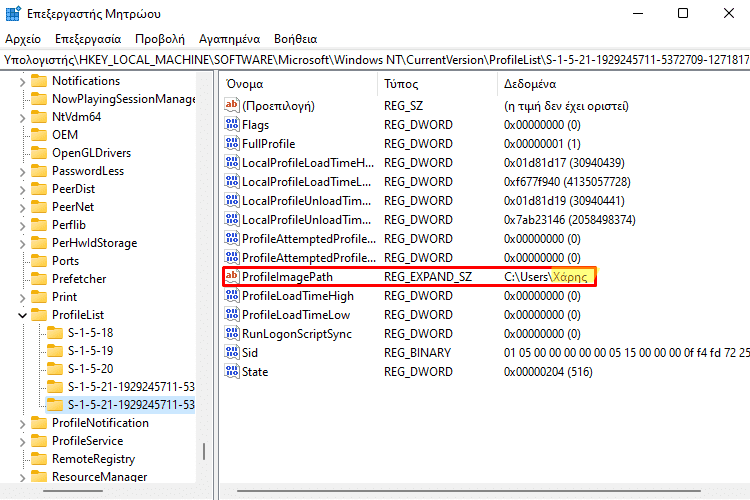The width and height of the screenshot is (750, 500).
Task: Expand the PasswordLess key
Action: (22, 172)
